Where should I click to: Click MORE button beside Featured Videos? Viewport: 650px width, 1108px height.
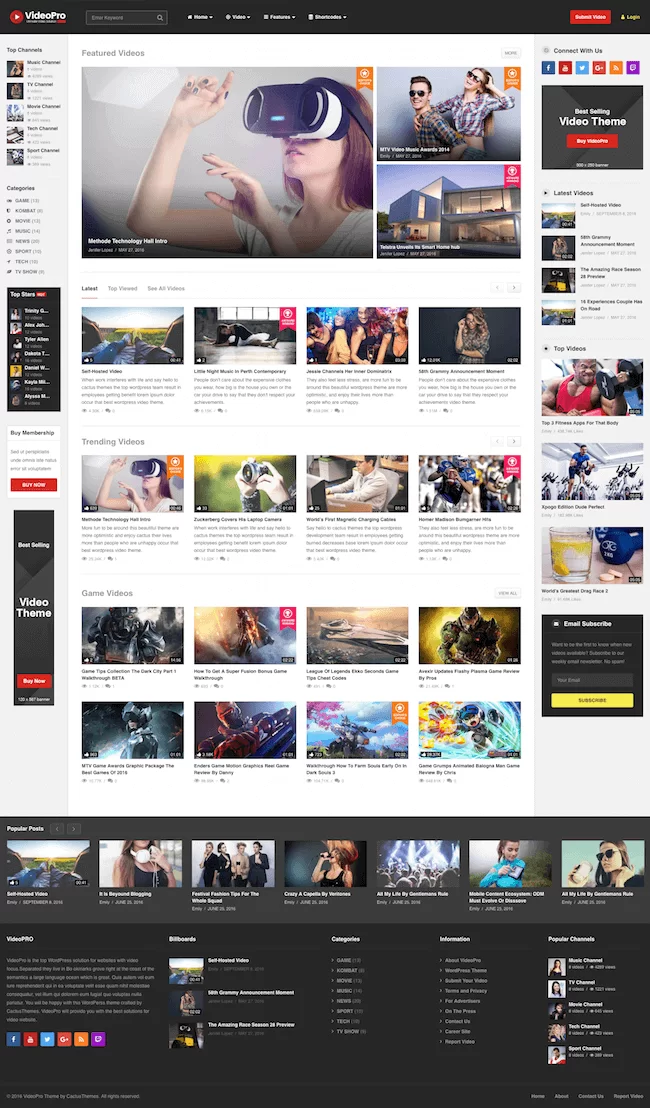point(511,53)
